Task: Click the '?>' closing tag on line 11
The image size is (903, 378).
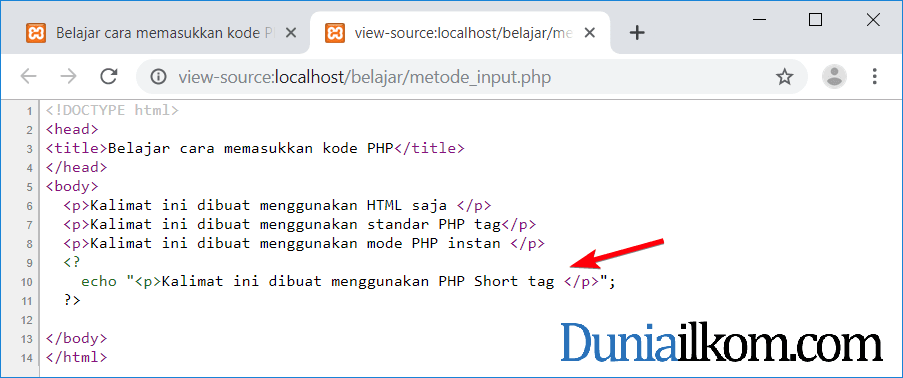Action: point(72,300)
